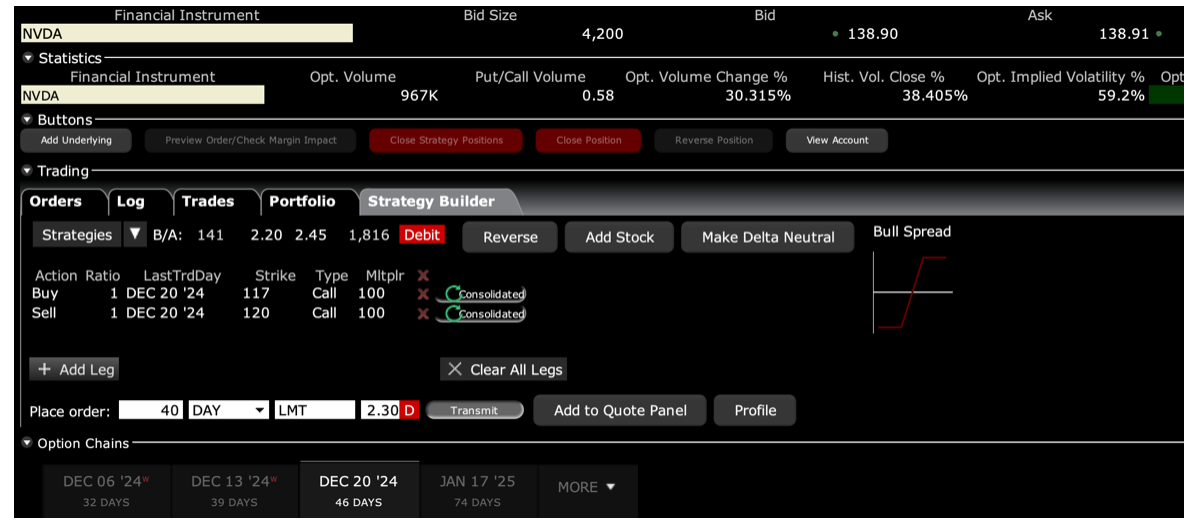Viewport: 1188px width, 526px height.
Task: Click the 120 strike value
Action: 256,314
